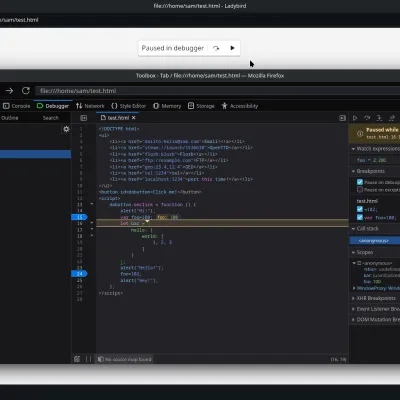Click the Paused while stepping info icon

coord(360,134)
